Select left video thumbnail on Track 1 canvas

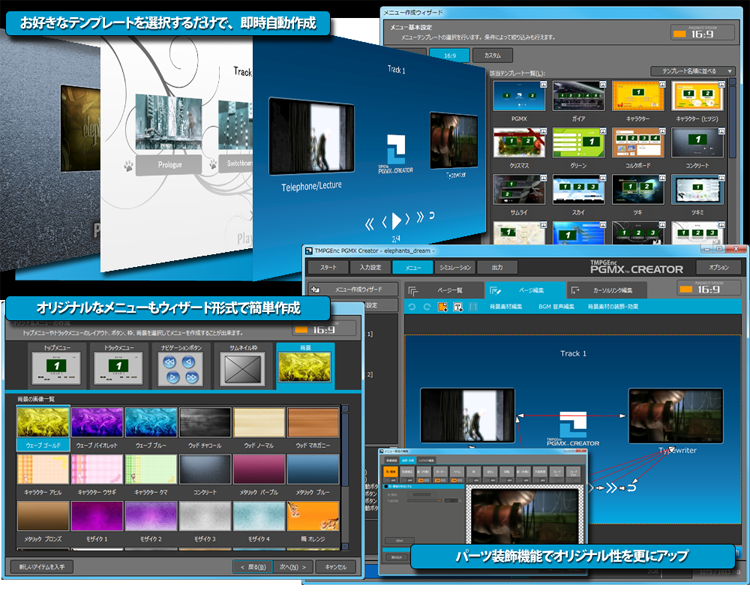coord(467,415)
